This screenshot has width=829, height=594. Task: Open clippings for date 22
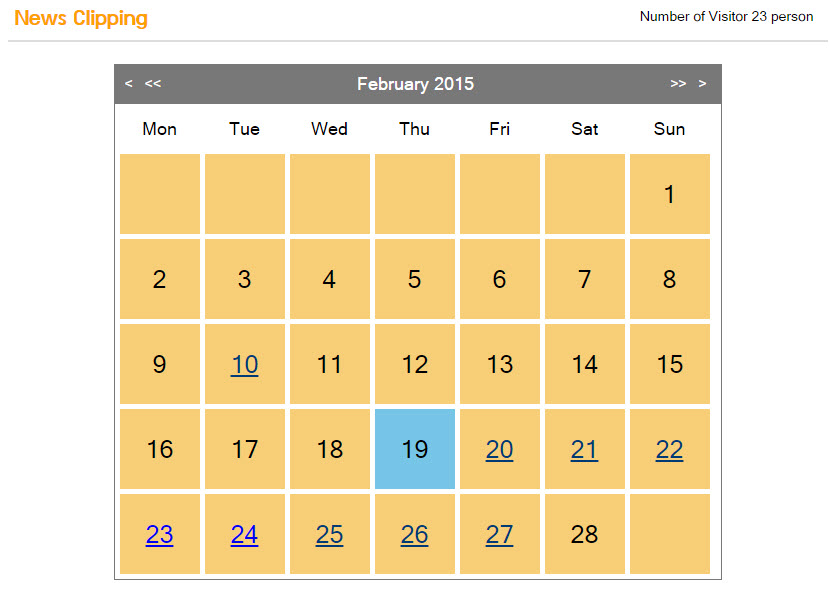(669, 449)
